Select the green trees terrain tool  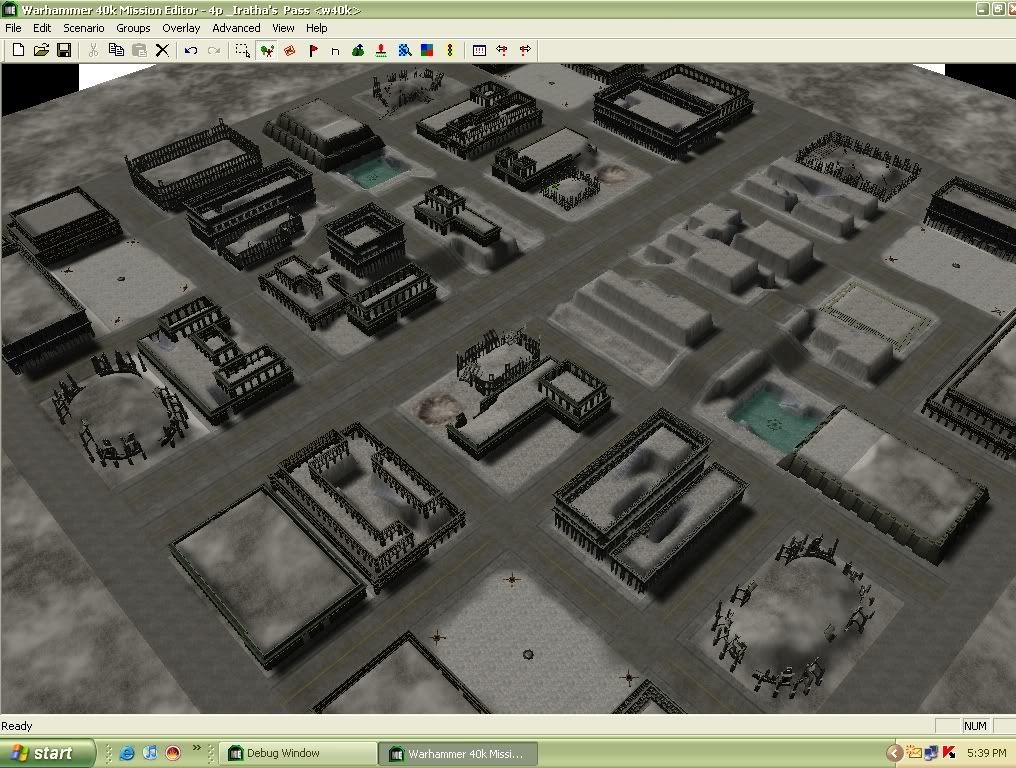pos(358,50)
